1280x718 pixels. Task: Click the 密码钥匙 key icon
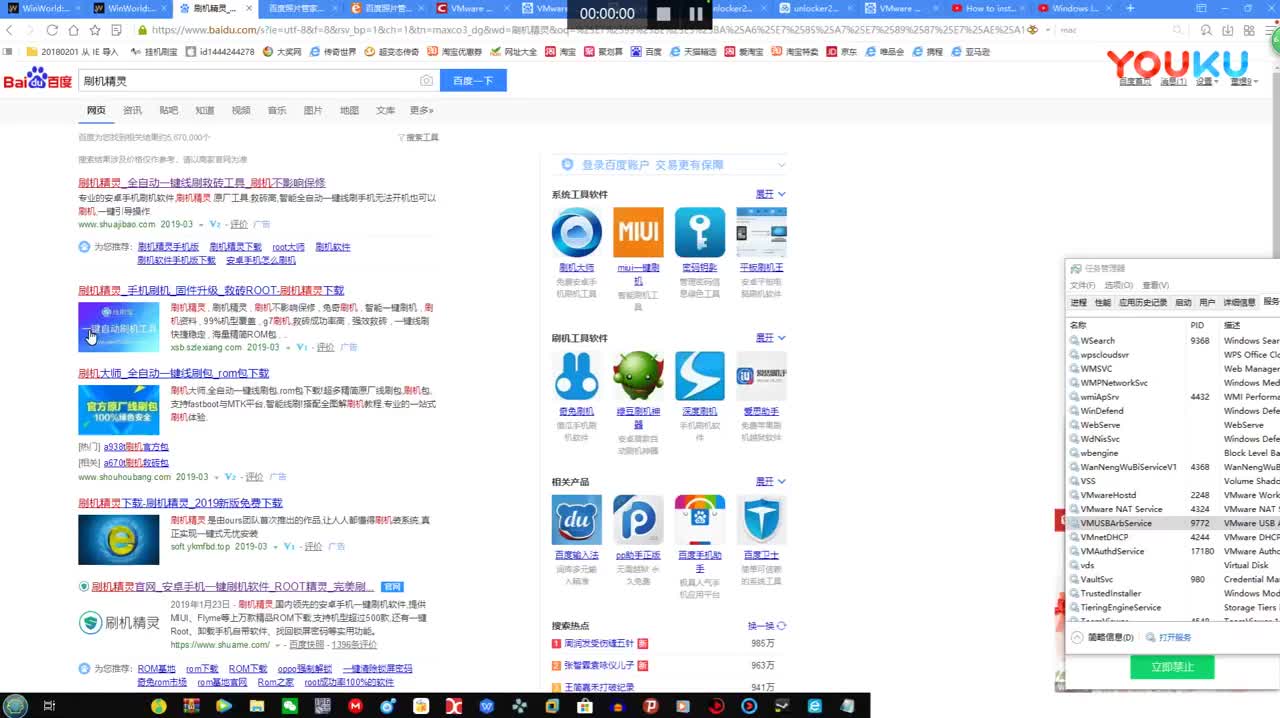point(700,232)
